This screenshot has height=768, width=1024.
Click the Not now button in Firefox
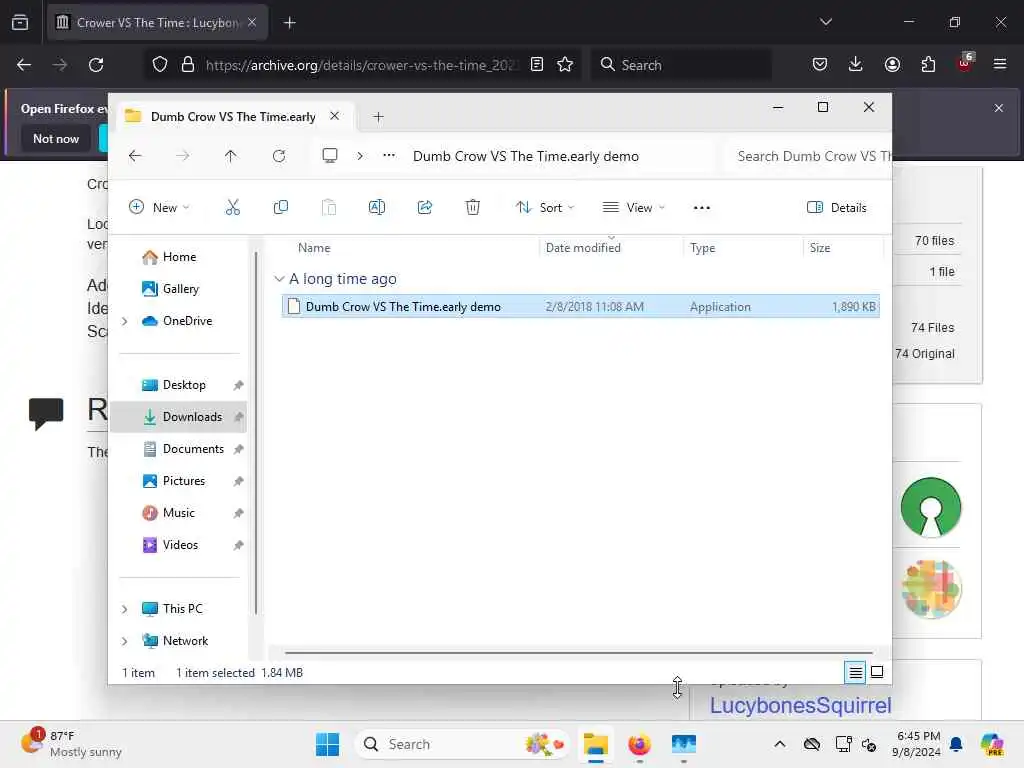(56, 138)
